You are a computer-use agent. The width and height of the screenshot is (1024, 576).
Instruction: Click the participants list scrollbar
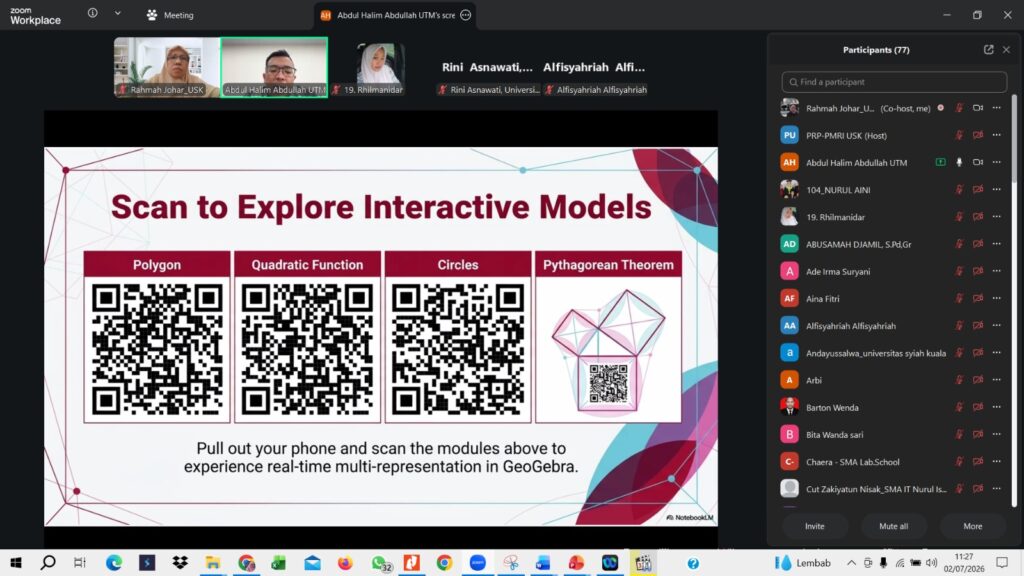pyautogui.click(x=1014, y=138)
